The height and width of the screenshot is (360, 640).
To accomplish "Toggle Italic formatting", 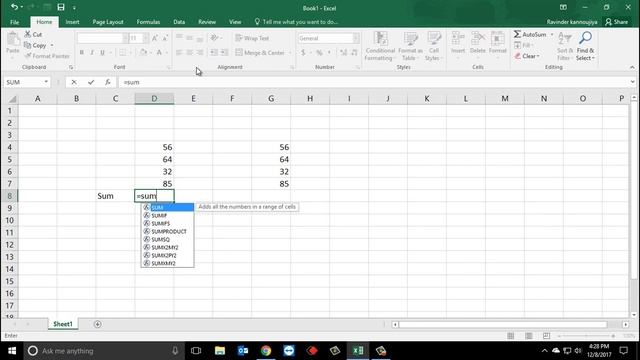I will [x=92, y=53].
